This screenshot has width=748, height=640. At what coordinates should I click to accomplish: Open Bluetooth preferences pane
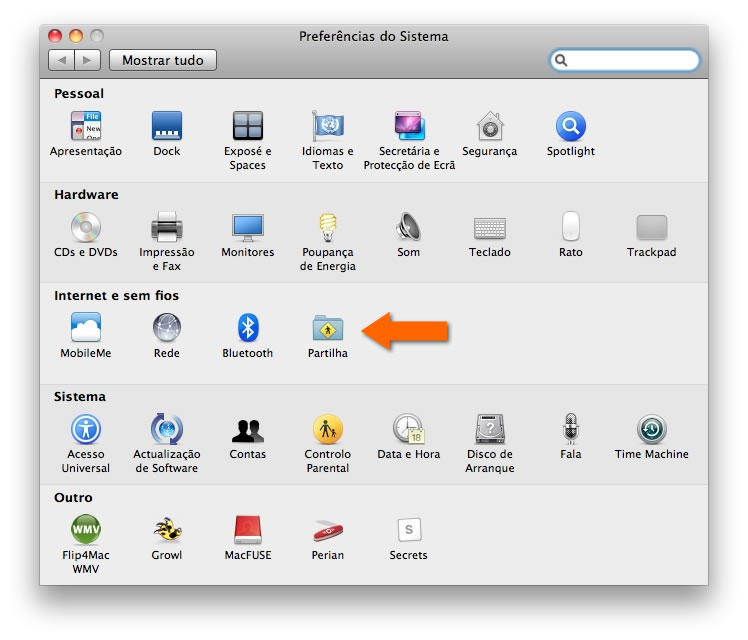247,328
